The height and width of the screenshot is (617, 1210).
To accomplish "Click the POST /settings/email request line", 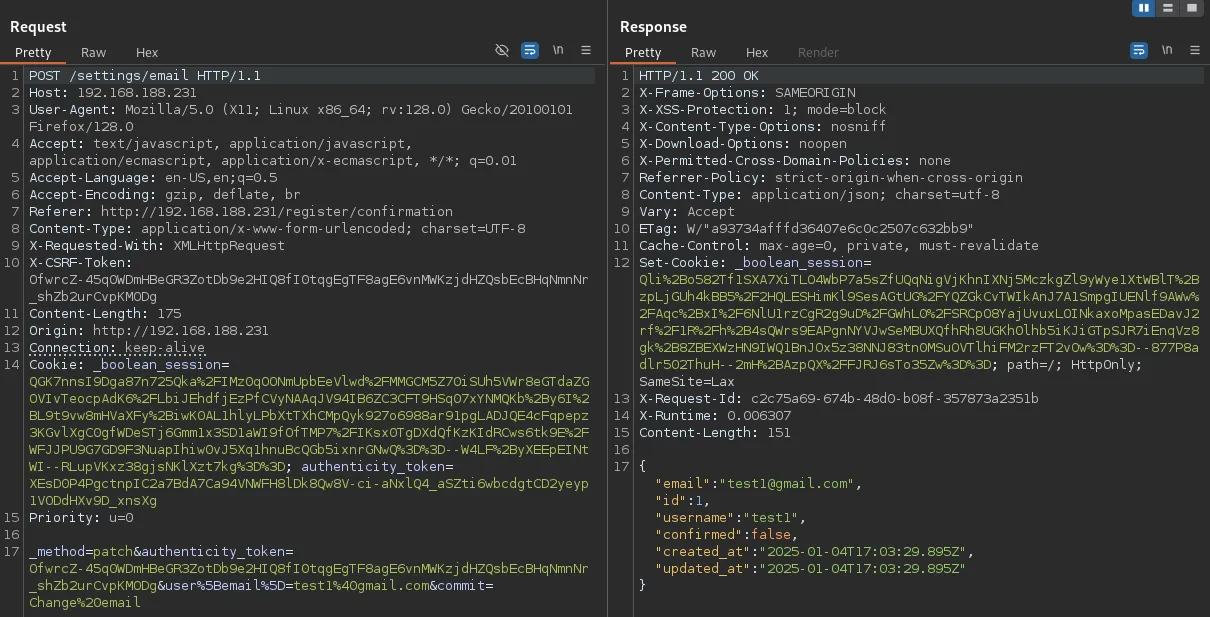I will point(145,76).
